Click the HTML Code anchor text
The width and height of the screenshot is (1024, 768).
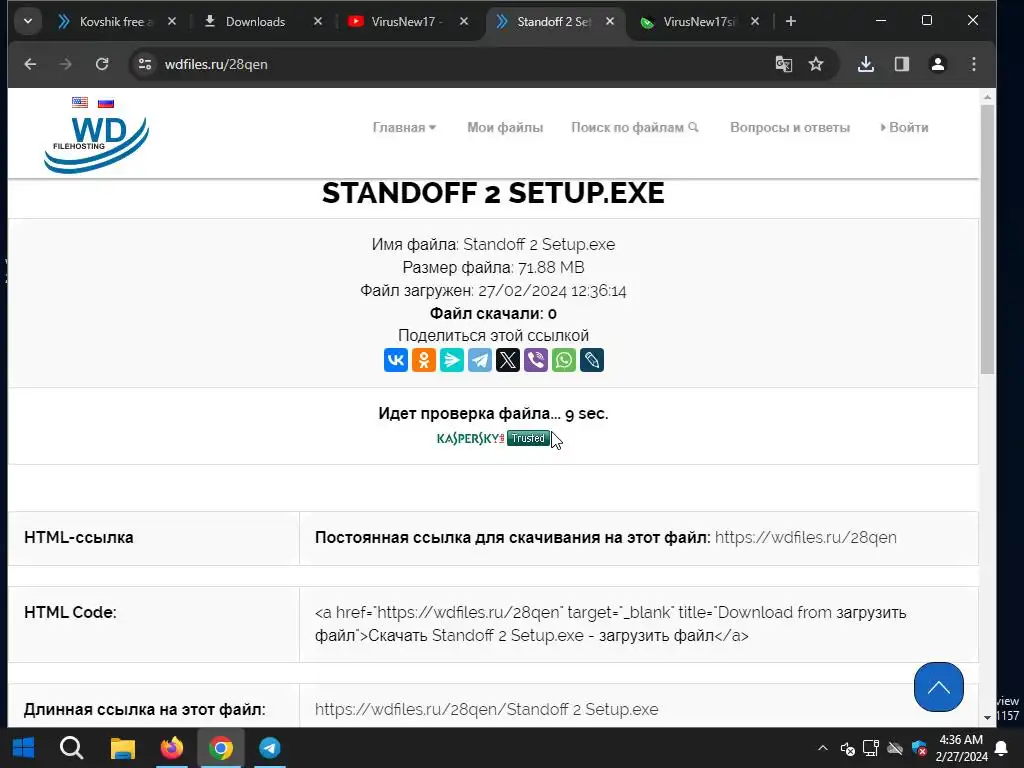pyautogui.click(x=610, y=624)
